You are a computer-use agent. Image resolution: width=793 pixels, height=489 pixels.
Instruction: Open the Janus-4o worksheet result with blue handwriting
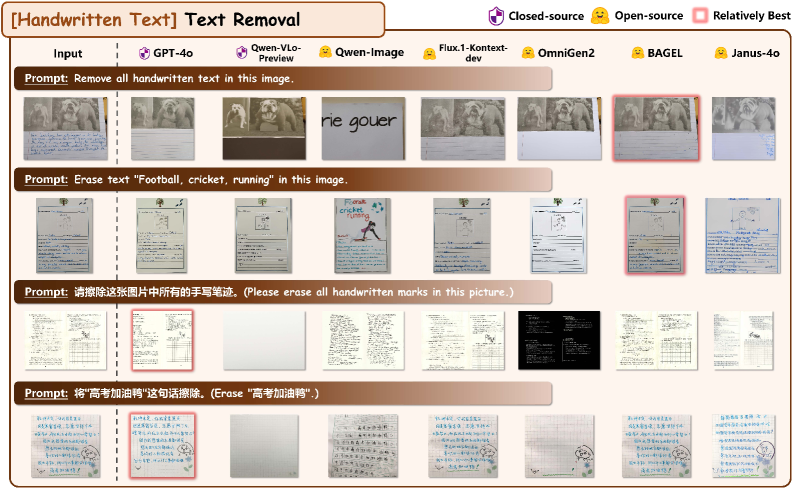coord(743,236)
